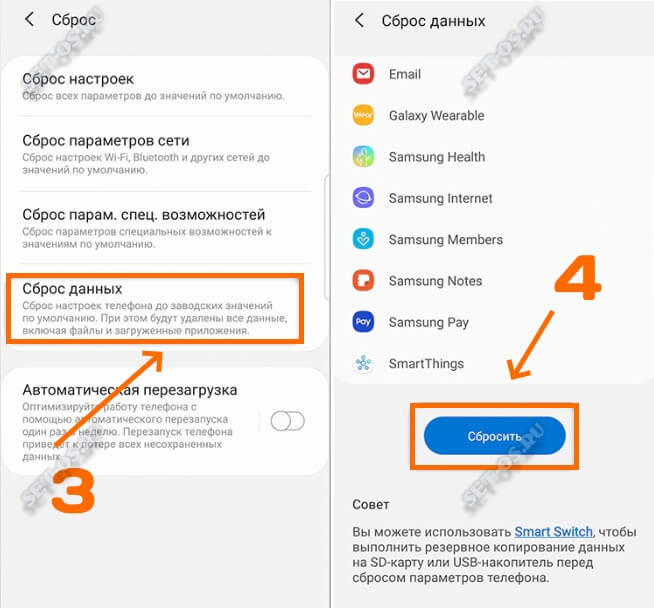Go back from the Сброс данных screen
The width and height of the screenshot is (654, 608).
coord(359,20)
